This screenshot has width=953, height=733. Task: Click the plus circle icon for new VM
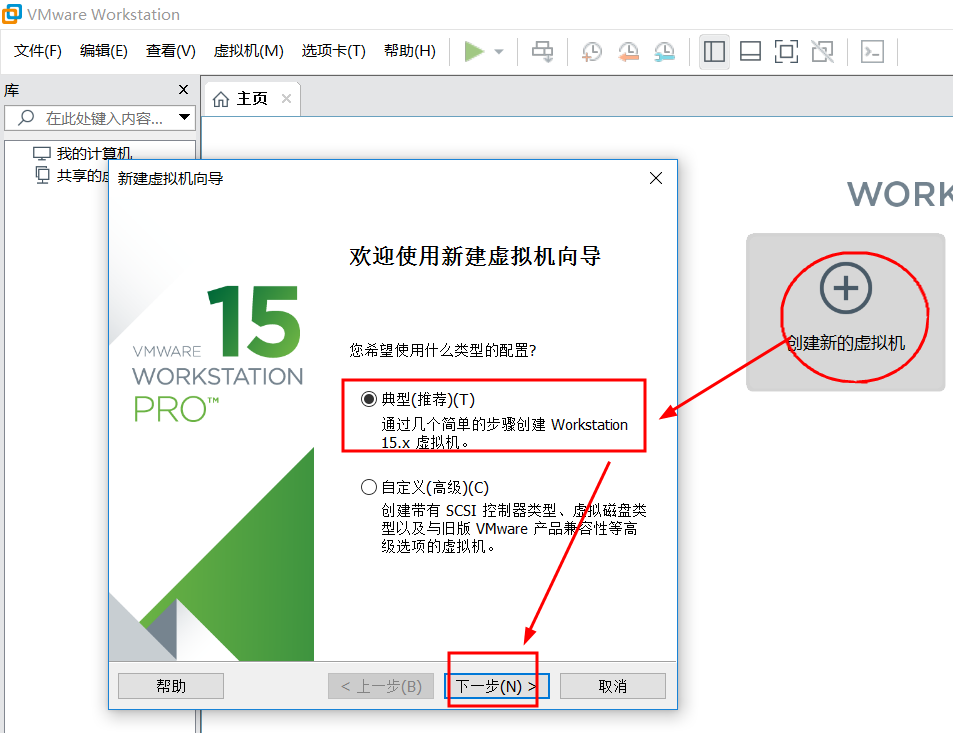point(845,288)
